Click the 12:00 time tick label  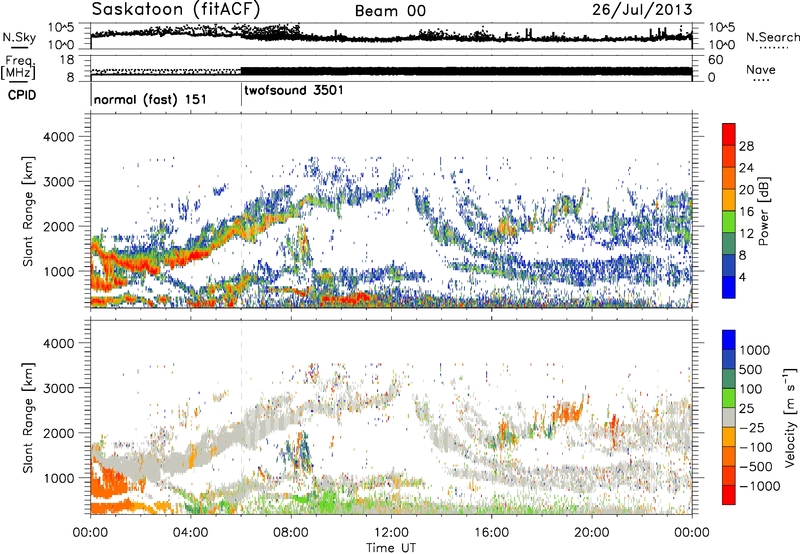391,533
